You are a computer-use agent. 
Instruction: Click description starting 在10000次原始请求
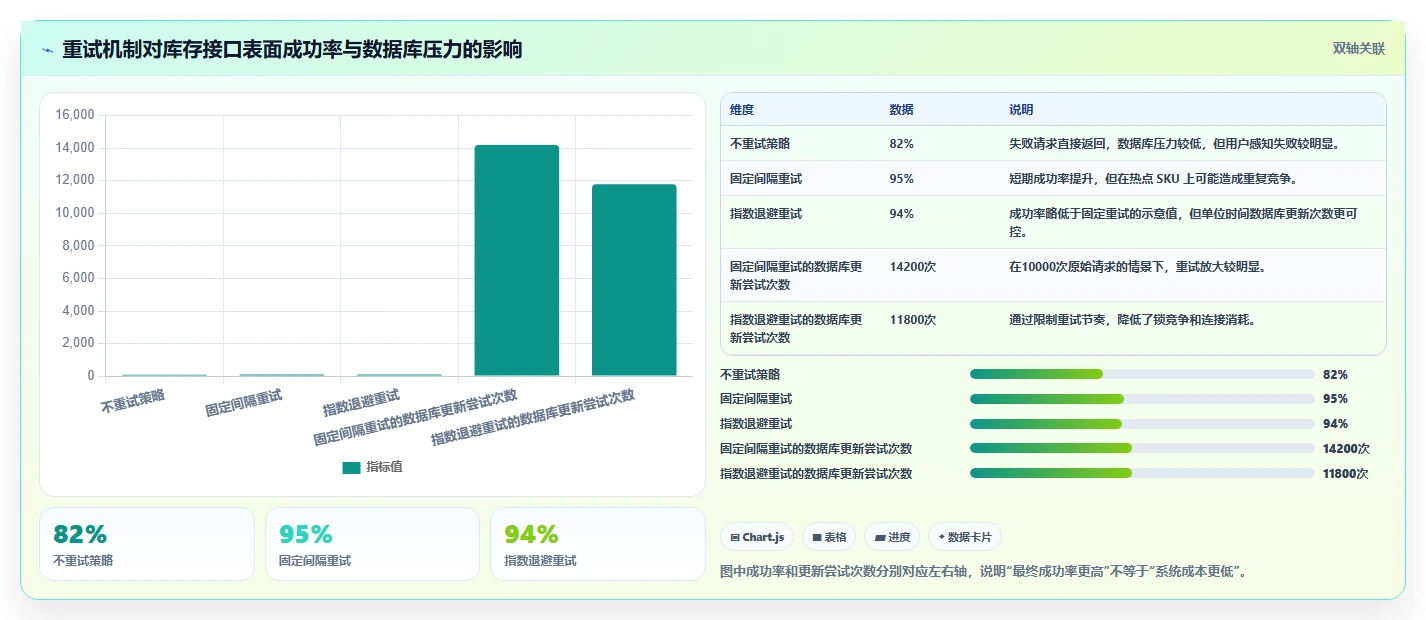point(1137,266)
